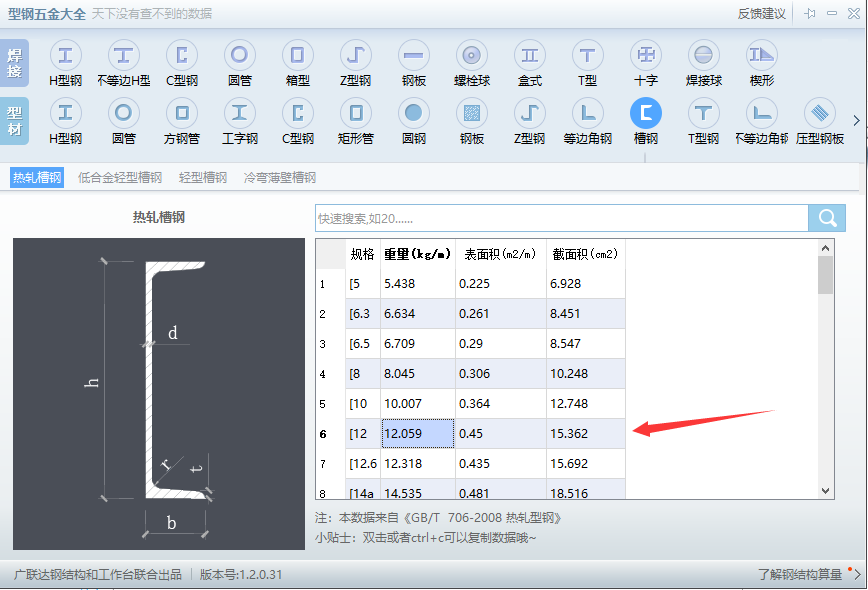Switch to 轻型槽钢 tab
Screen dimensions: 868x590
203,178
